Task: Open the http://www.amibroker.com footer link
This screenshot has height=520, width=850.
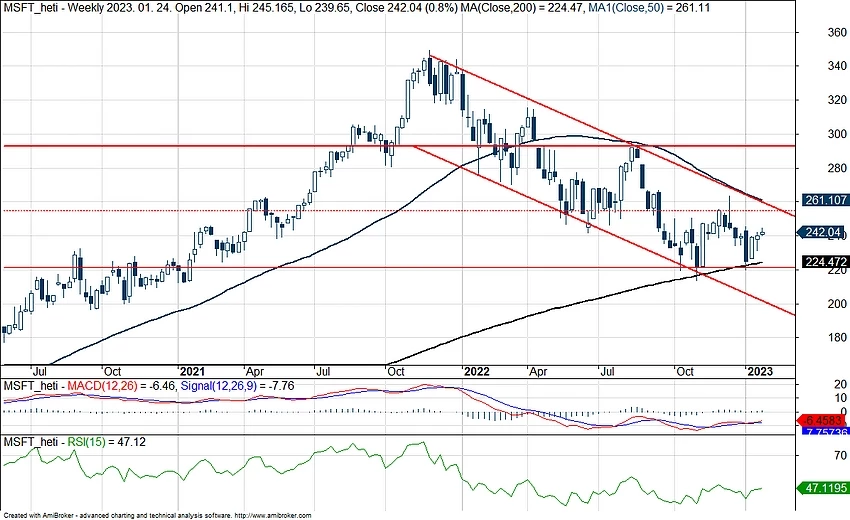Action: pyautogui.click(x=273, y=516)
